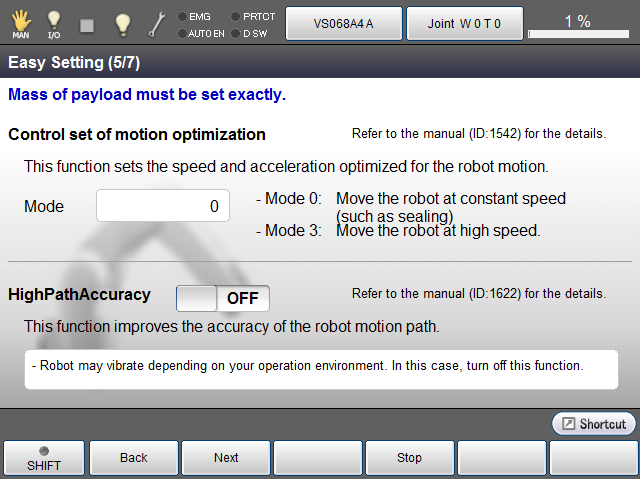Open the I/O light bulb icon
The height and width of the screenshot is (479, 640).
54,23
